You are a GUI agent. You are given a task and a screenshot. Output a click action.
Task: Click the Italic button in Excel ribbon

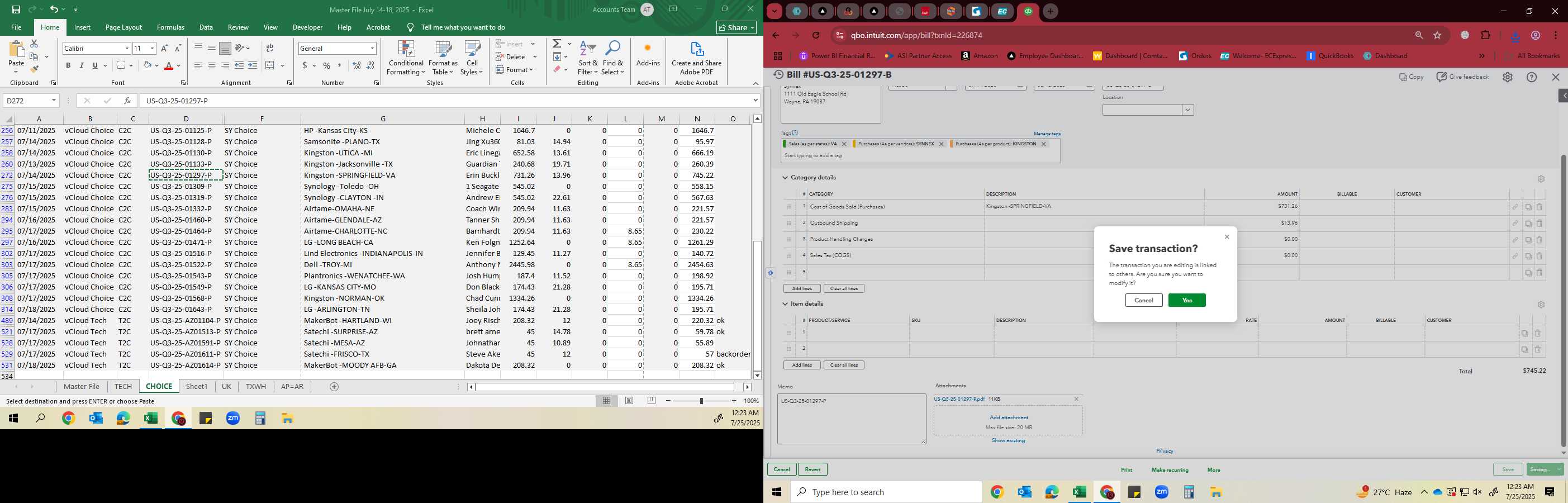[82, 66]
